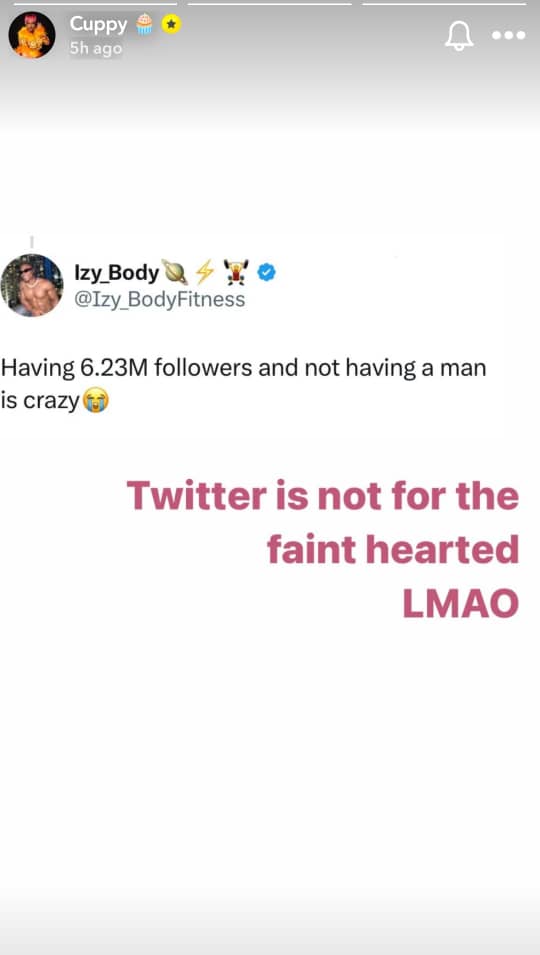
Task: Open Cuppy's profile avatar
Action: [32, 35]
